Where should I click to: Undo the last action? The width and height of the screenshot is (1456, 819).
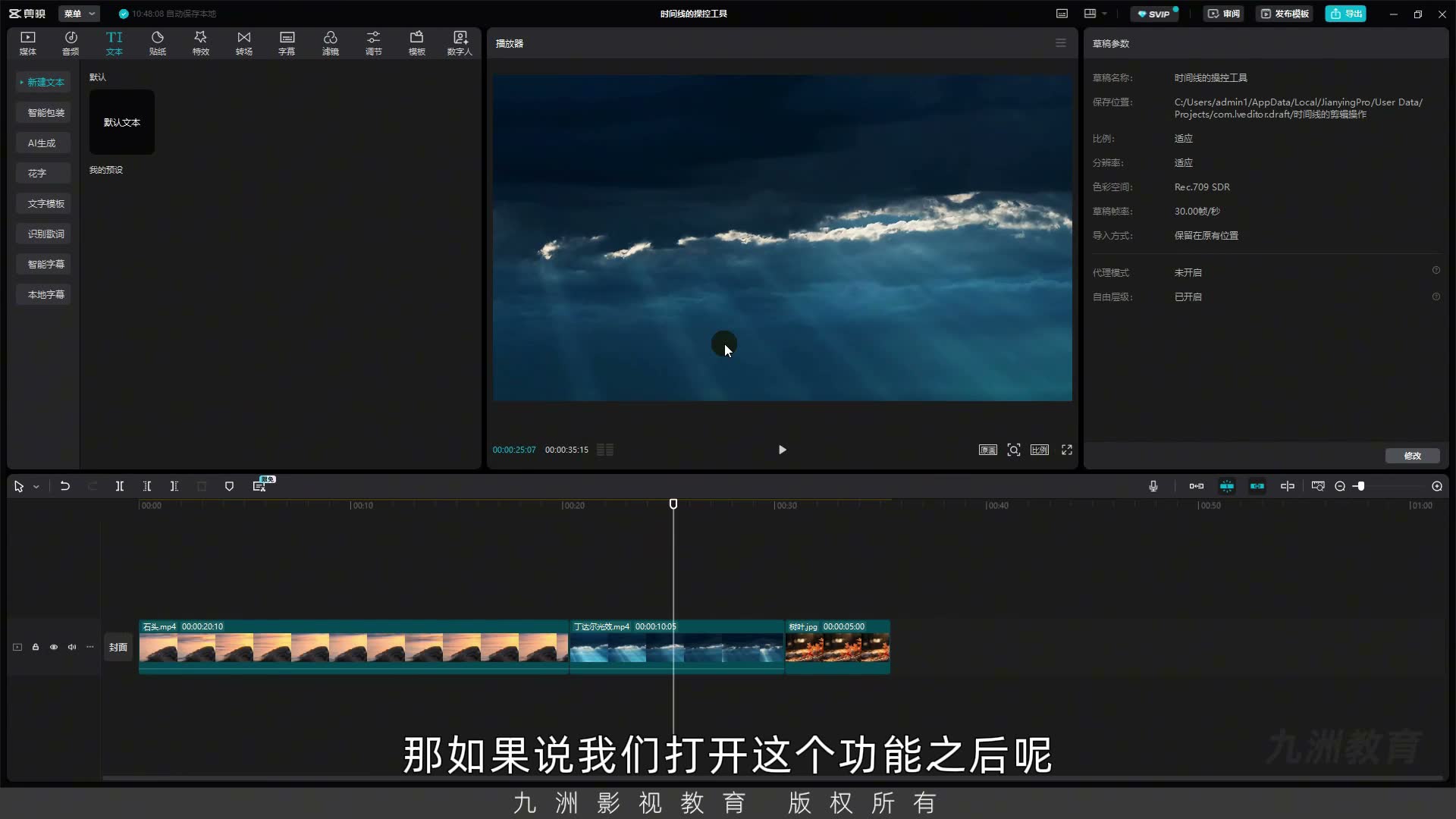65,486
